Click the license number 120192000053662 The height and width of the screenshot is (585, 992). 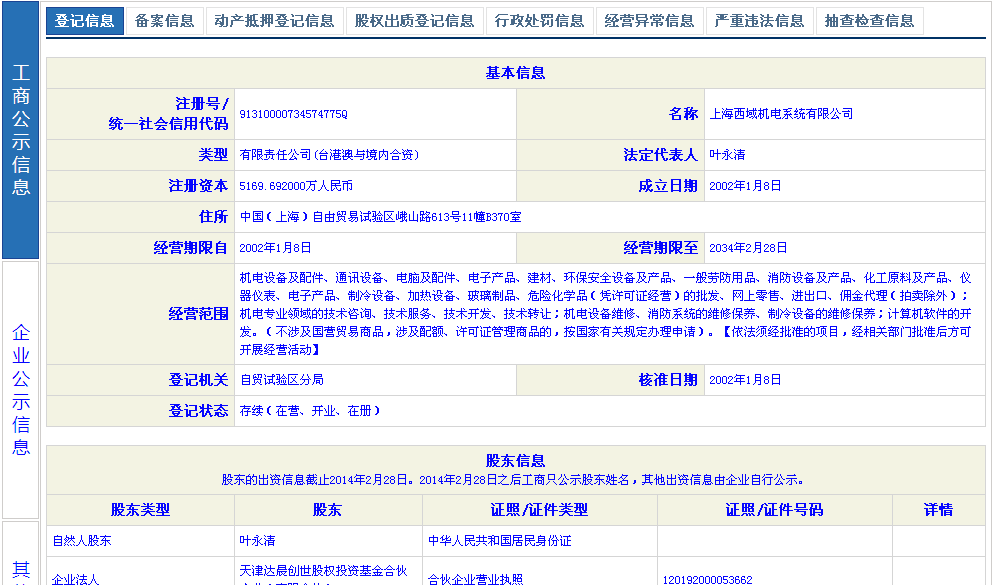[707, 579]
